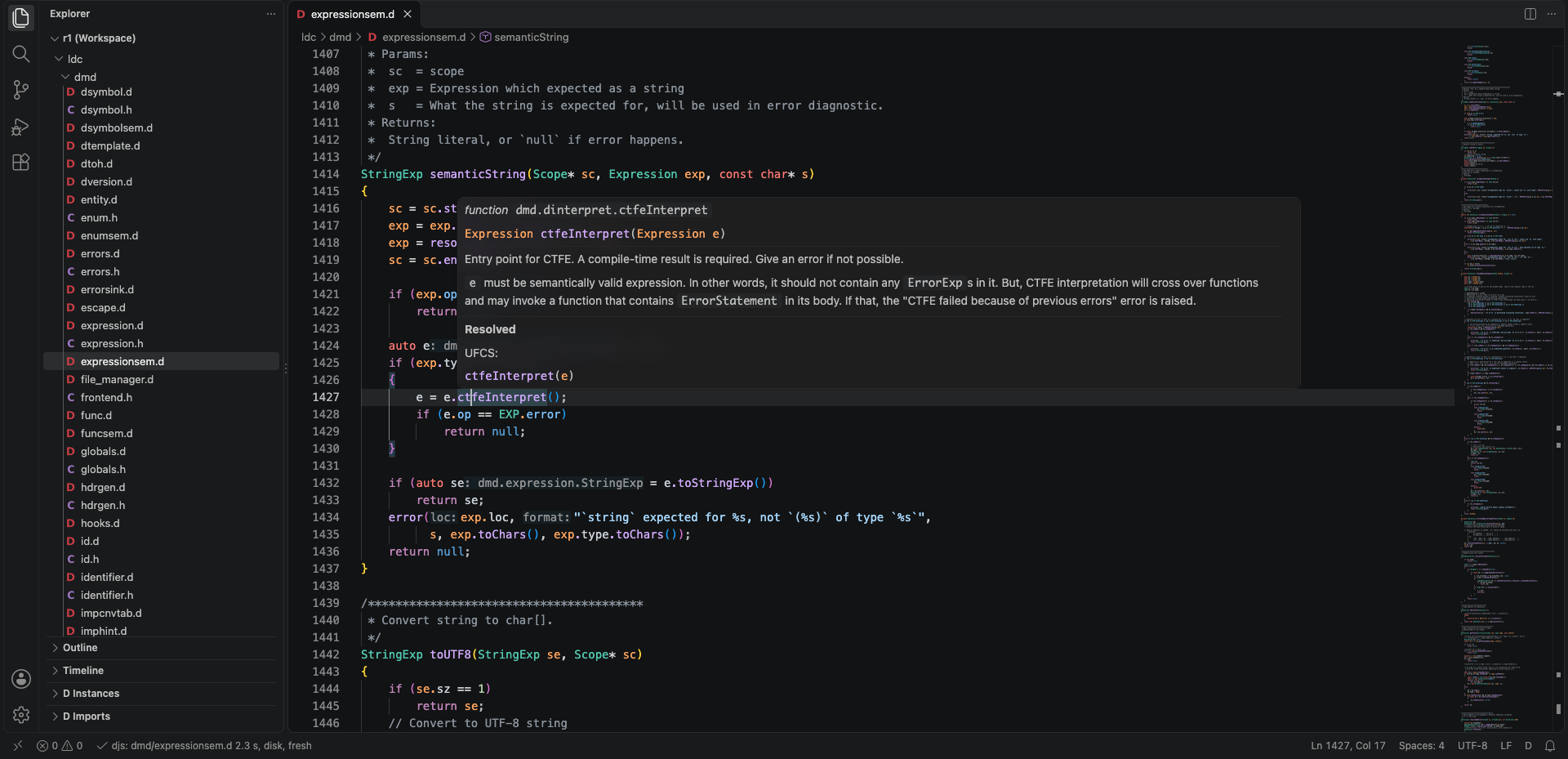Open the Explorer view icon

[x=21, y=17]
